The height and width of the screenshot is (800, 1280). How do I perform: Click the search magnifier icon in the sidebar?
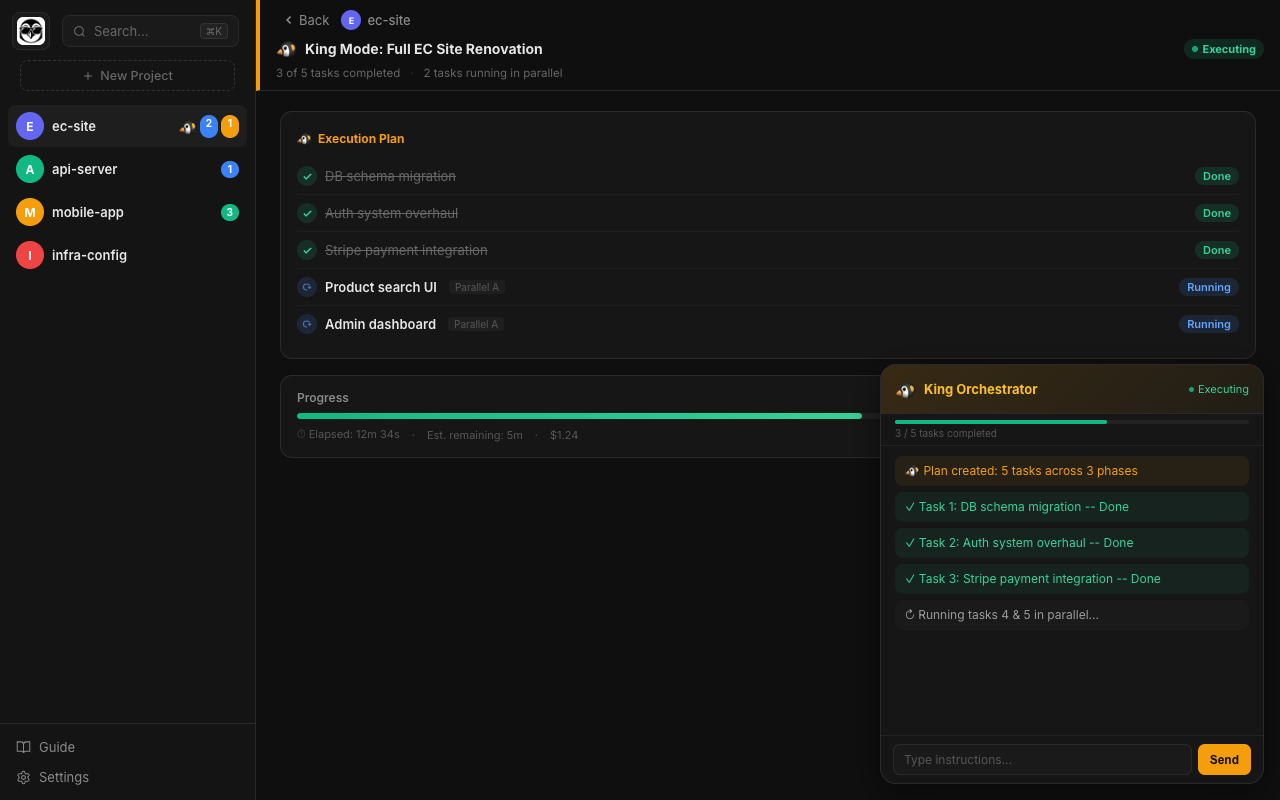tap(79, 31)
